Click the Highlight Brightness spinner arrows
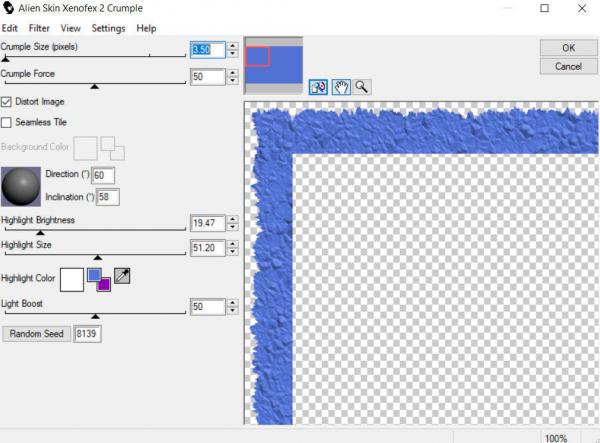600x443 pixels. pyautogui.click(x=233, y=223)
